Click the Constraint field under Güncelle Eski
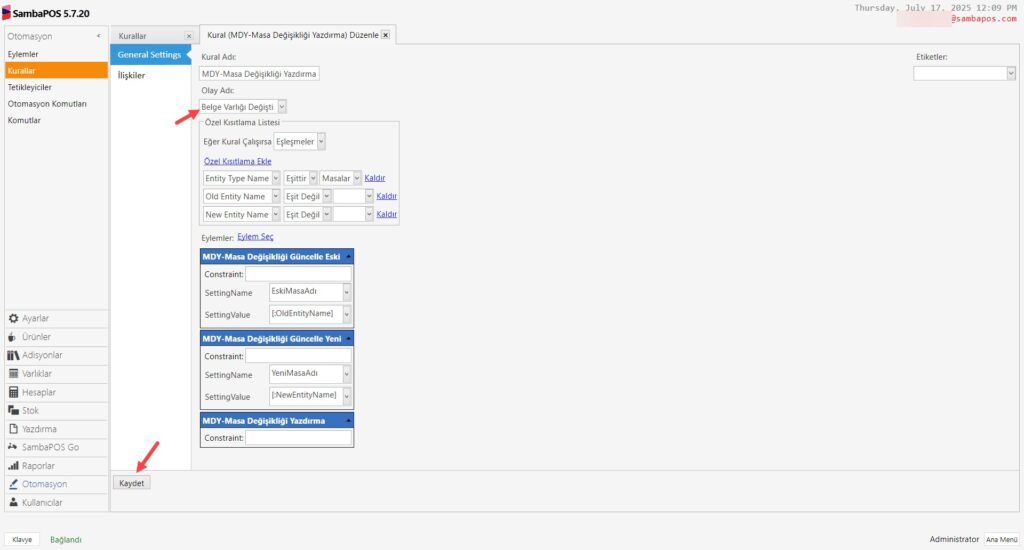Viewport: 1024px width, 550px height. coord(298,274)
